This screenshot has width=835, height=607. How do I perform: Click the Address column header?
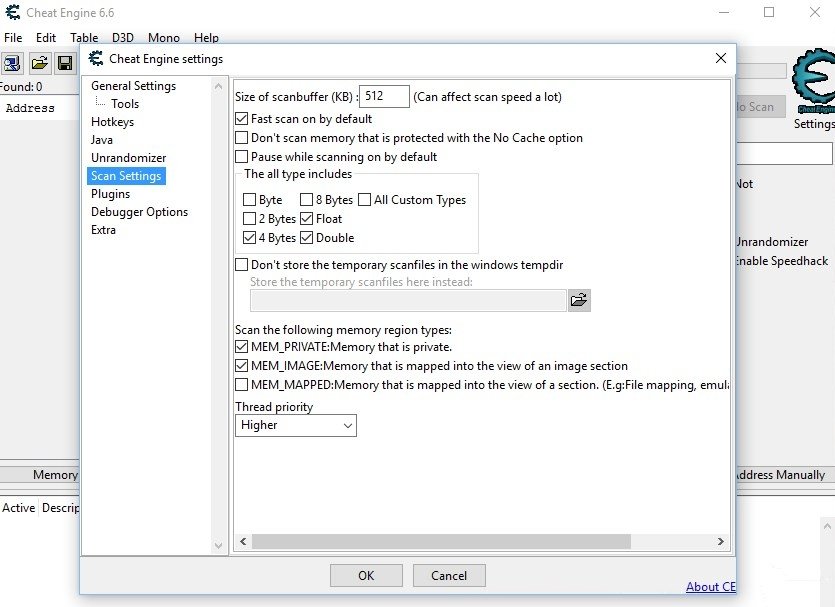point(30,108)
